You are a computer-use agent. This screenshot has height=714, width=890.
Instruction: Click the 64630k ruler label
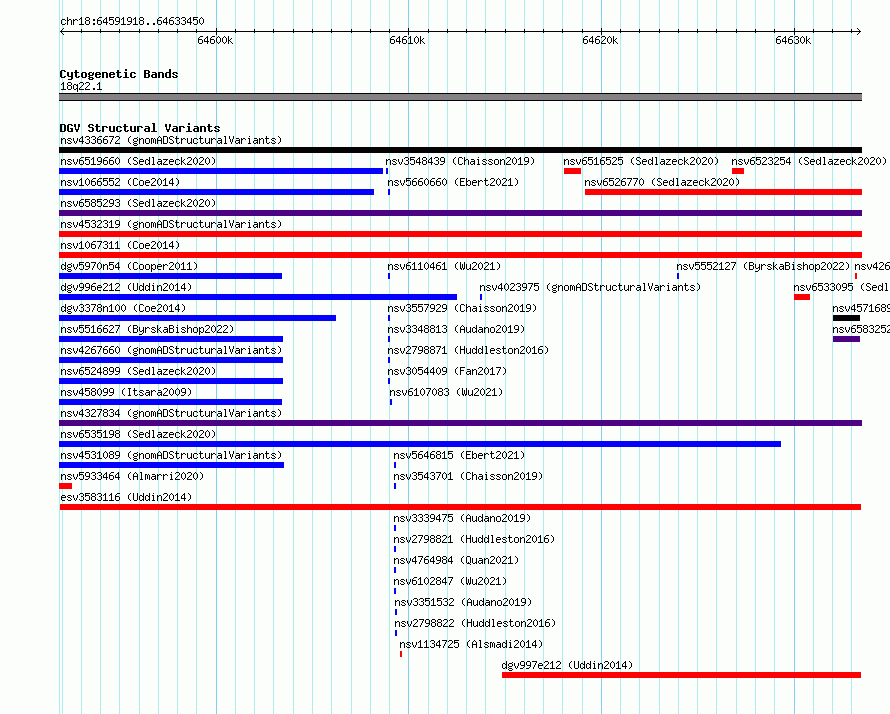tap(793, 40)
